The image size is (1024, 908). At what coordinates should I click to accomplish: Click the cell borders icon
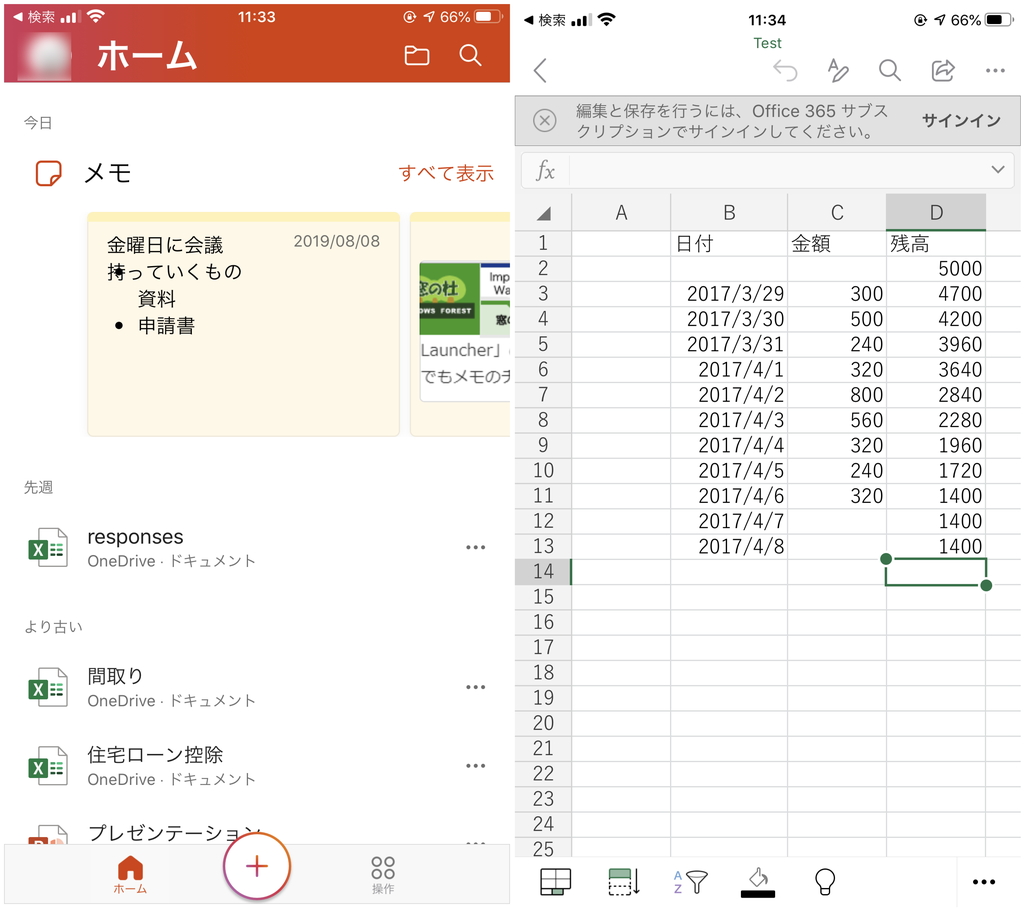(557, 882)
